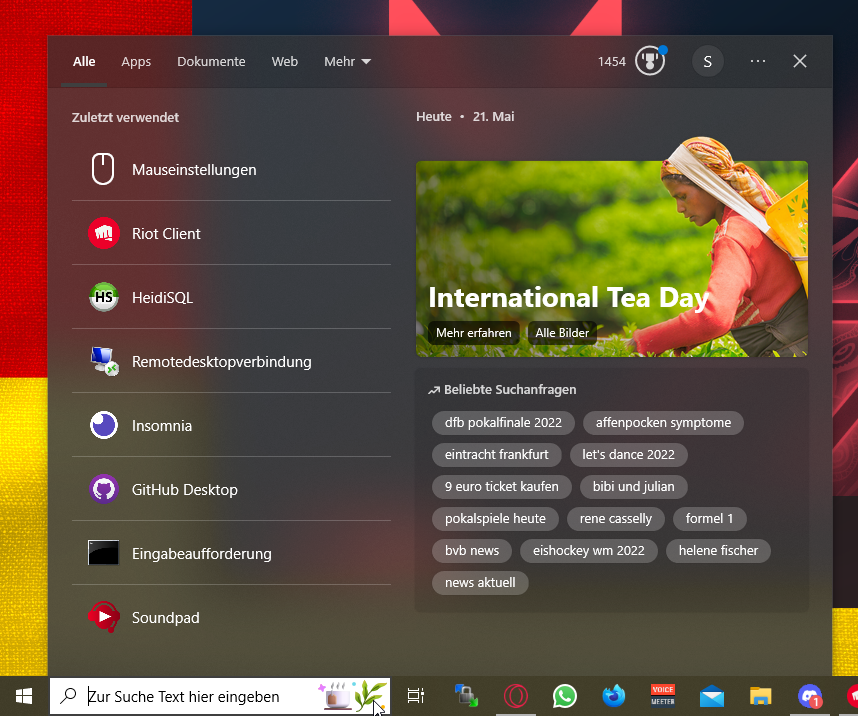Launch Opera browser from the taskbar
The image size is (858, 716).
tap(516, 696)
